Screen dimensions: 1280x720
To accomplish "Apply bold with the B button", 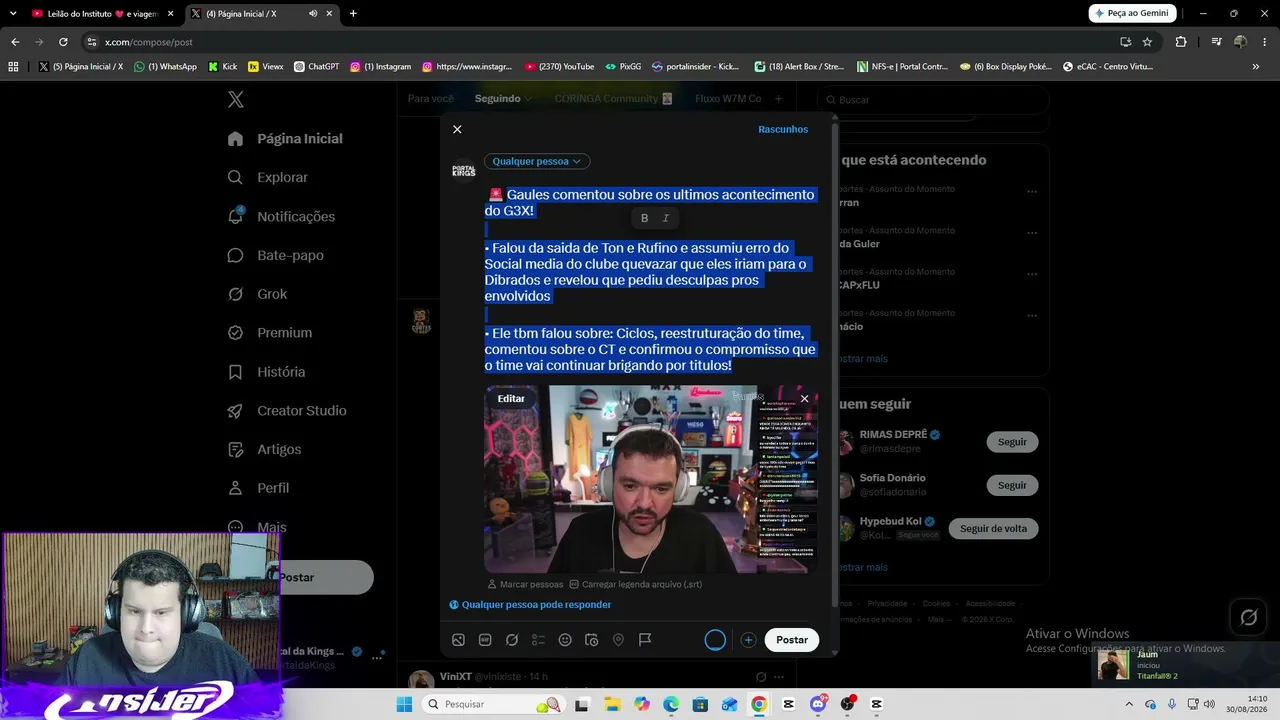I will coord(644,218).
